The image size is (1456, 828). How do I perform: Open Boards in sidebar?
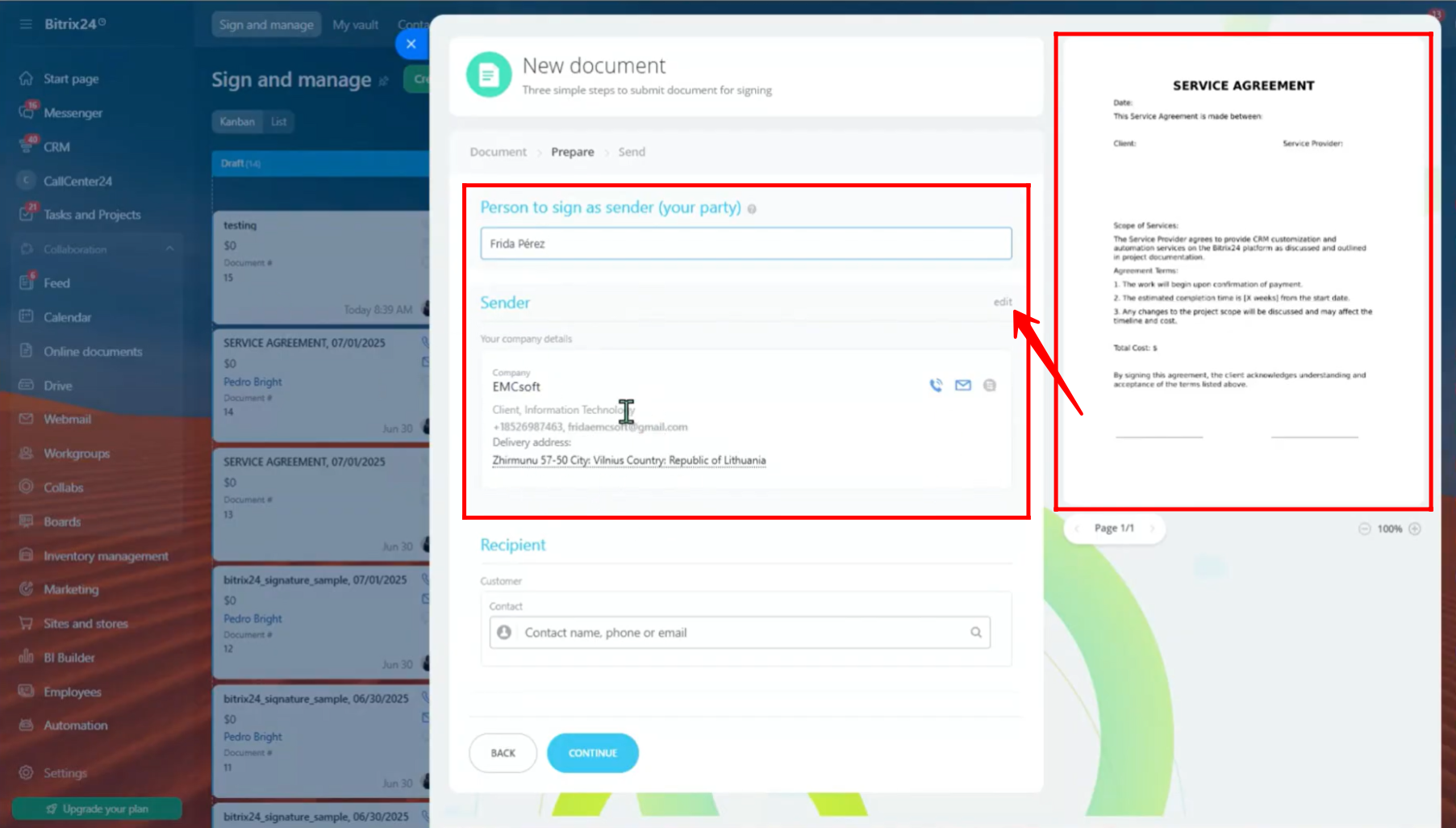coord(62,521)
